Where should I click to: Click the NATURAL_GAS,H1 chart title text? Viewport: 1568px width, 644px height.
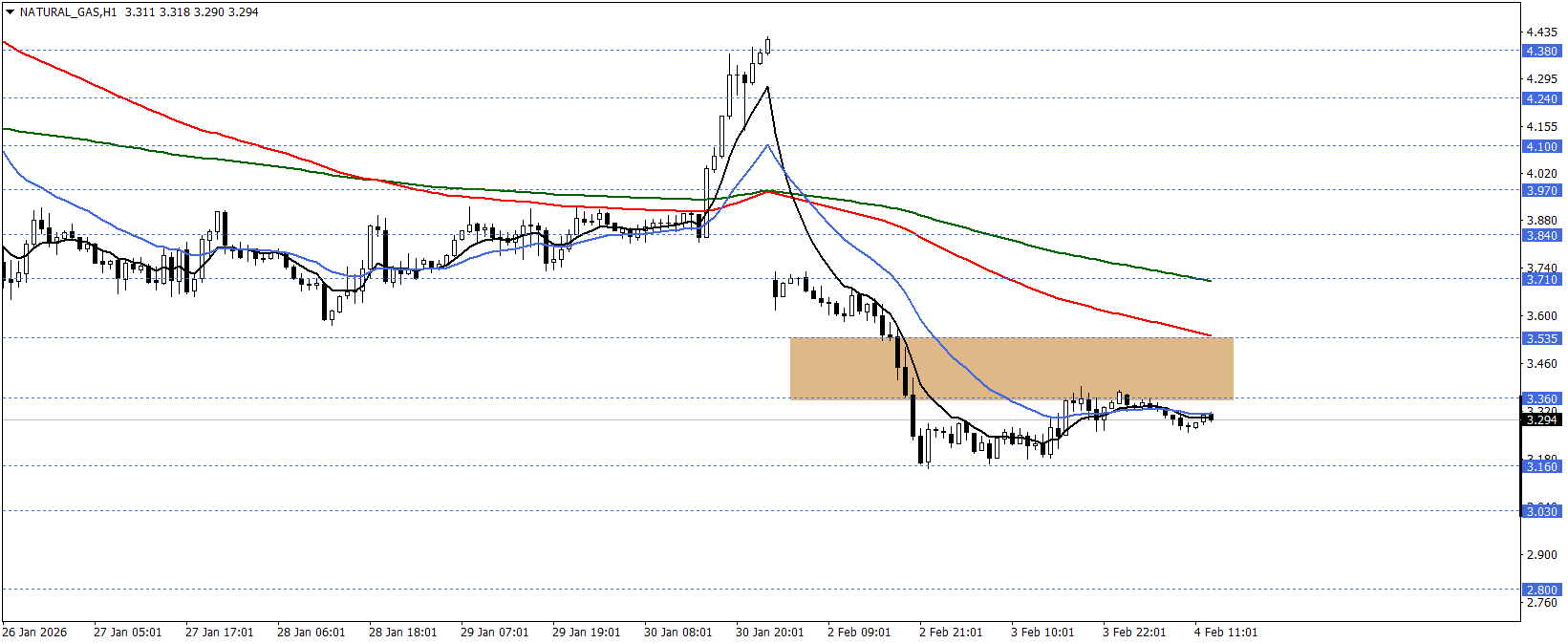pos(68,12)
